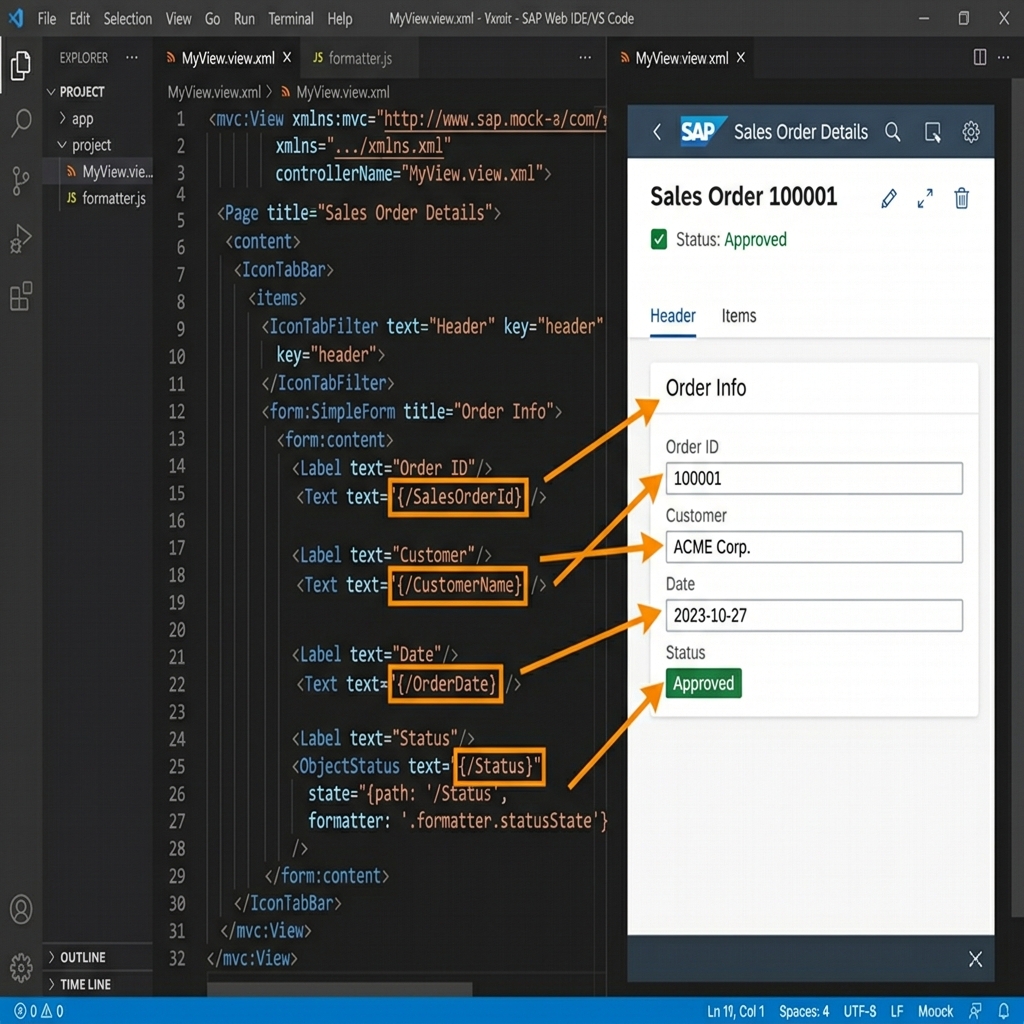Click the Moock language mode indicator
The height and width of the screenshot is (1024, 1024).
pos(935,1011)
